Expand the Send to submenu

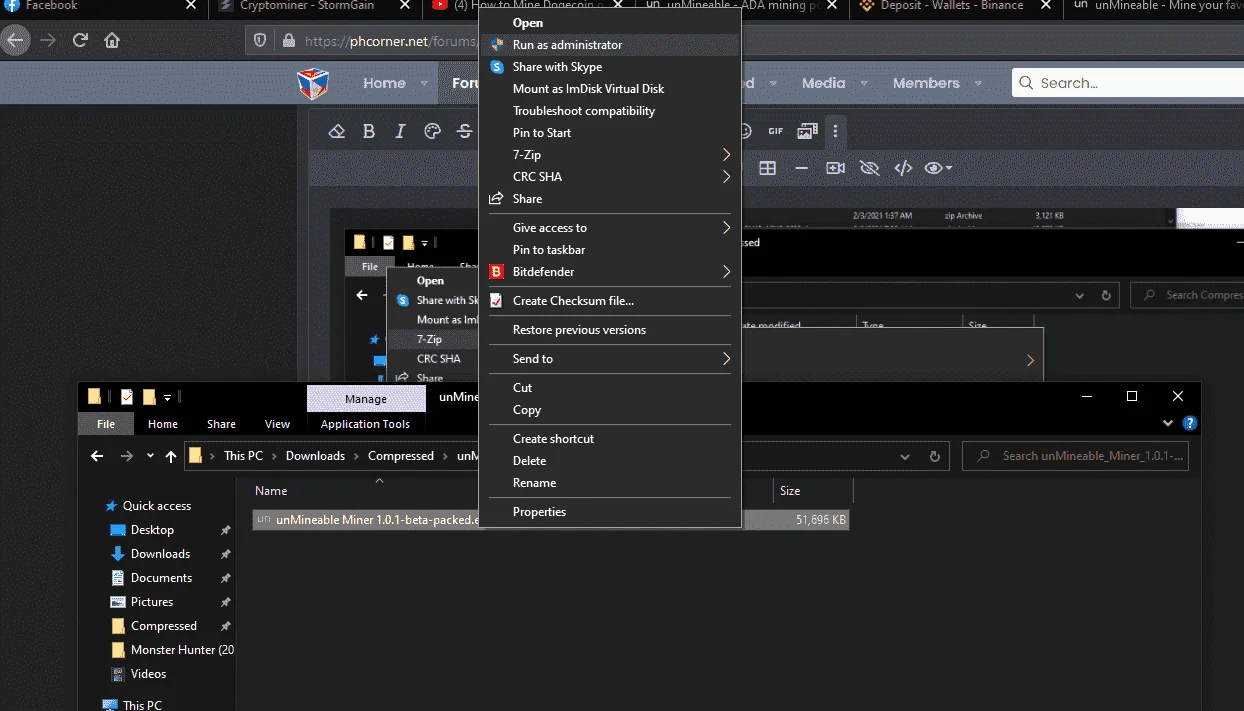(x=727, y=359)
